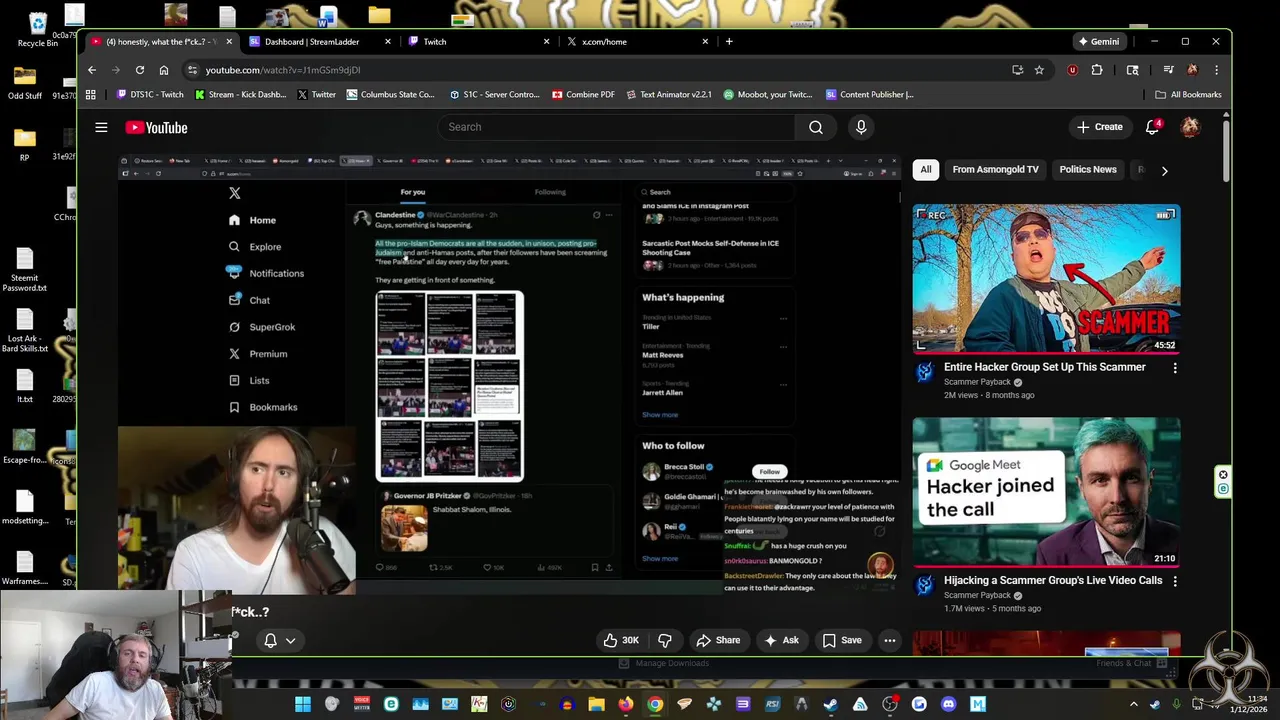The height and width of the screenshot is (720, 1280).
Task: Open the Text Animator v2.2.1 bookmark
Action: pos(668,95)
